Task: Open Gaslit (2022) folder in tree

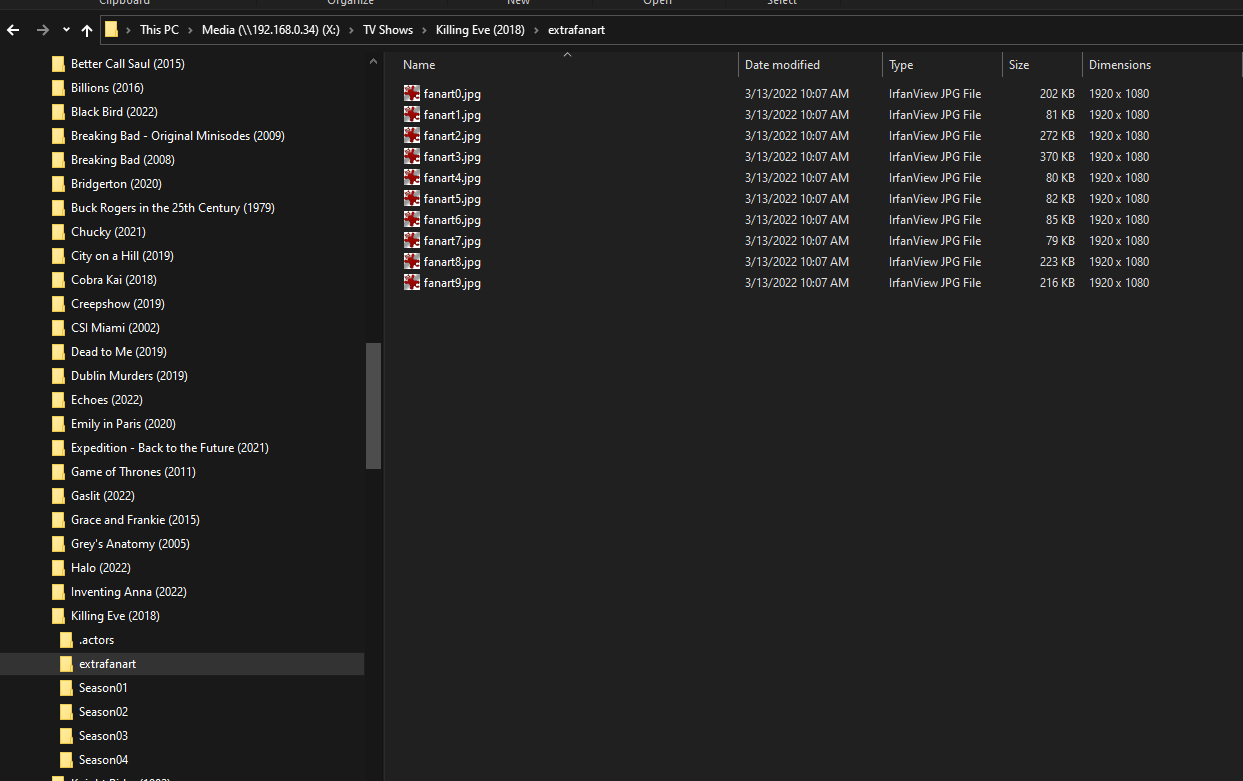Action: tap(102, 496)
